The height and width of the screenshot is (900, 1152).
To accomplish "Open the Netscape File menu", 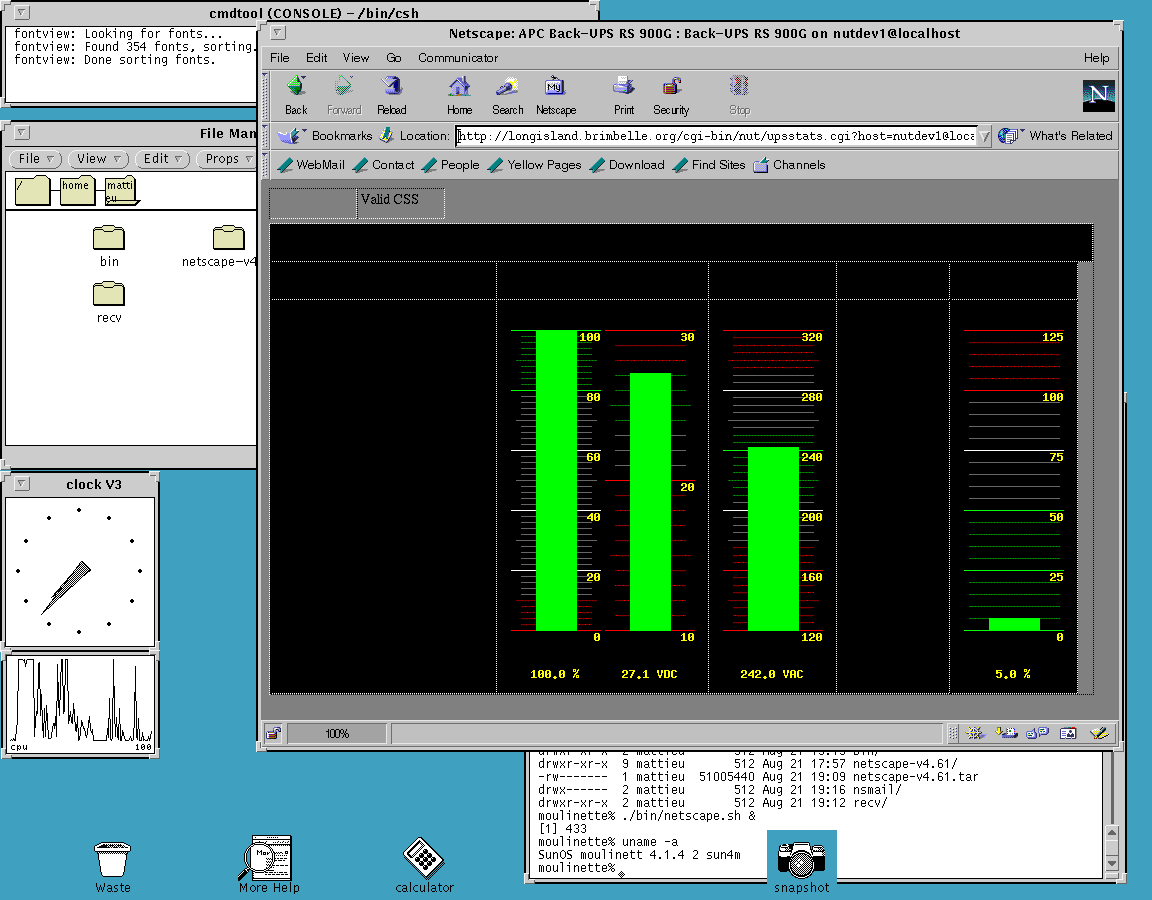I will tap(279, 57).
